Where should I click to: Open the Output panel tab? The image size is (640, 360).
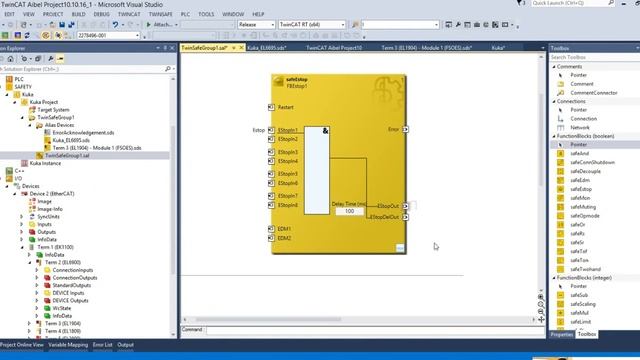coord(125,345)
